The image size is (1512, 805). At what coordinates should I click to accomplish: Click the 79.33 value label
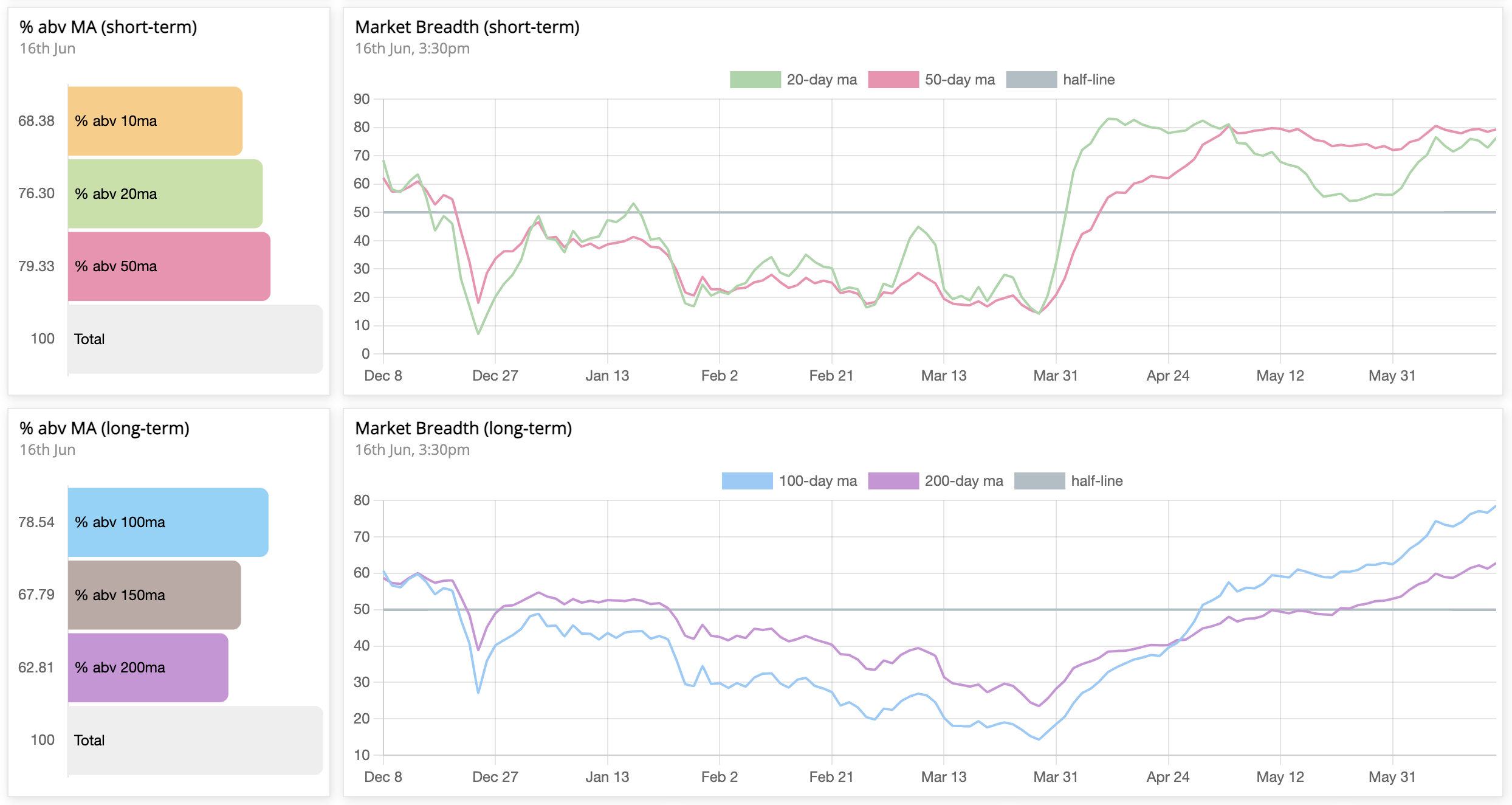36,266
